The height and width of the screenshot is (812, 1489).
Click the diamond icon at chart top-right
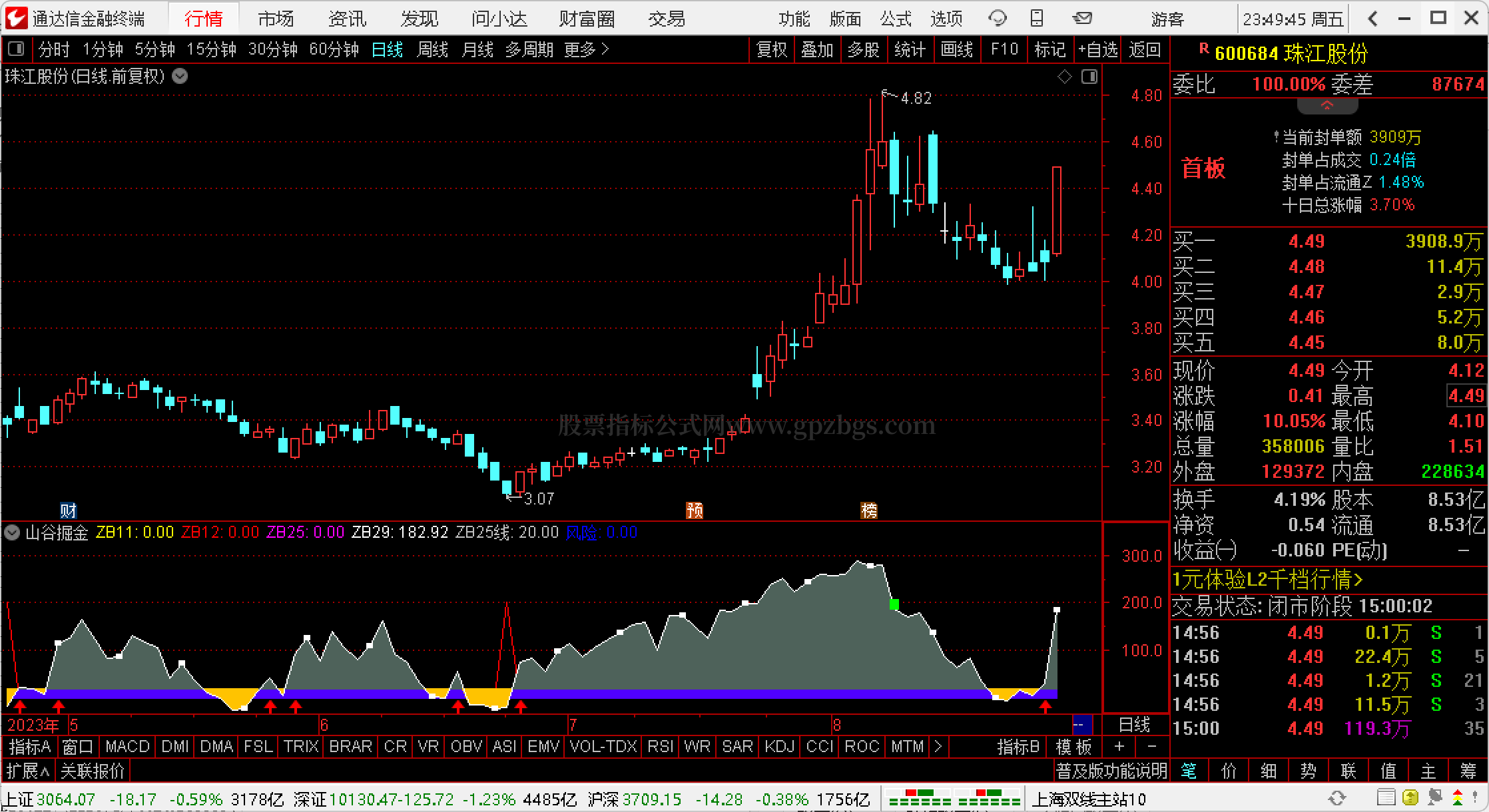point(1064,77)
